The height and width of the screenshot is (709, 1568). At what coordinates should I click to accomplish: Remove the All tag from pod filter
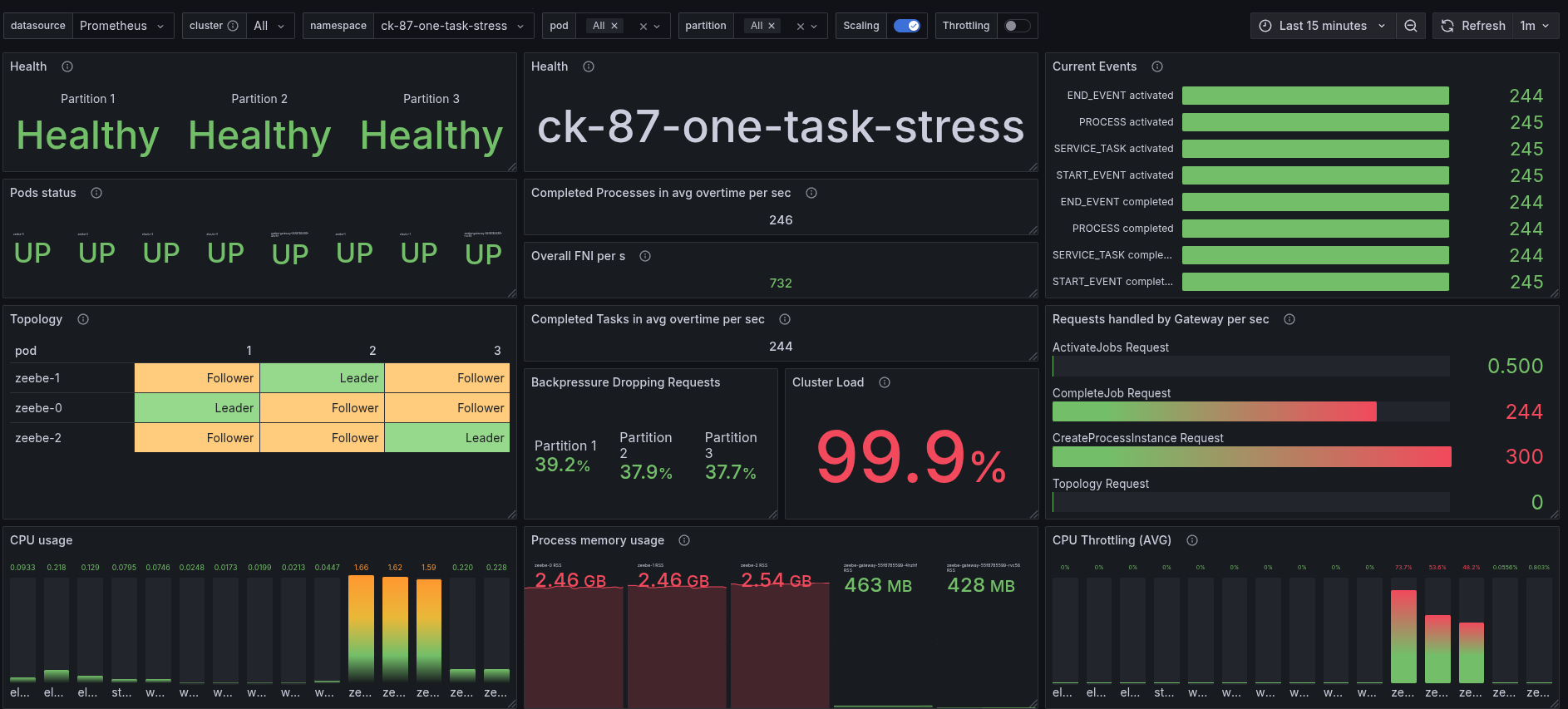(x=614, y=26)
